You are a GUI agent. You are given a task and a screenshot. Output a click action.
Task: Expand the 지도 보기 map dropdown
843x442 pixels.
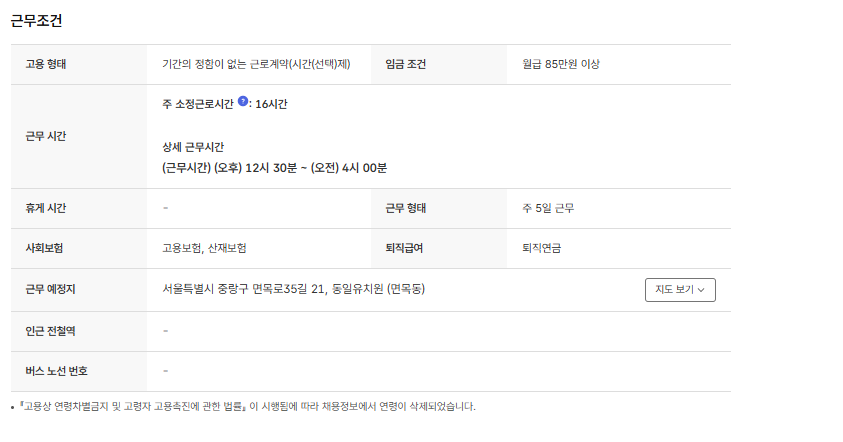680,290
